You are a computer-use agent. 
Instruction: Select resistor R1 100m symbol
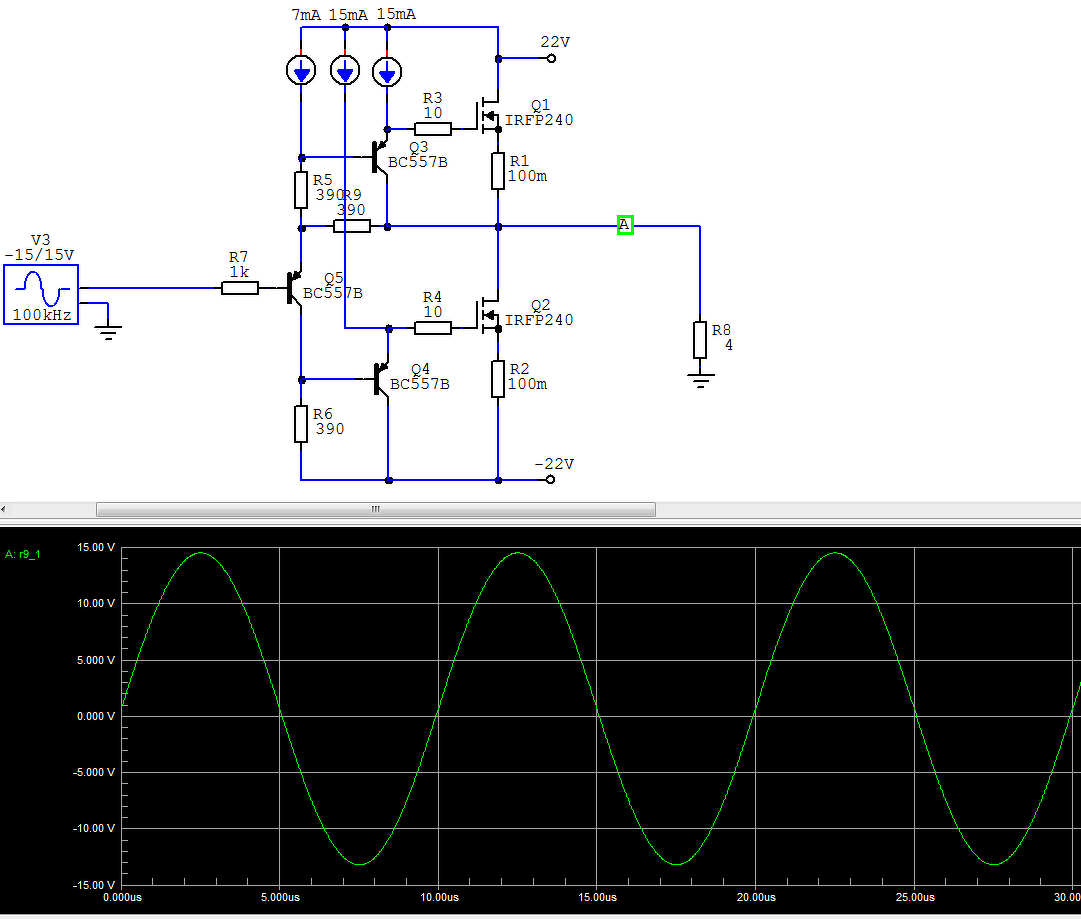[x=498, y=170]
